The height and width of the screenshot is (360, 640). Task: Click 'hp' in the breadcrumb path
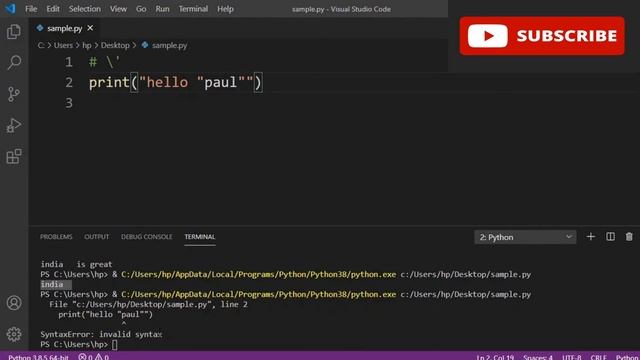(87, 45)
